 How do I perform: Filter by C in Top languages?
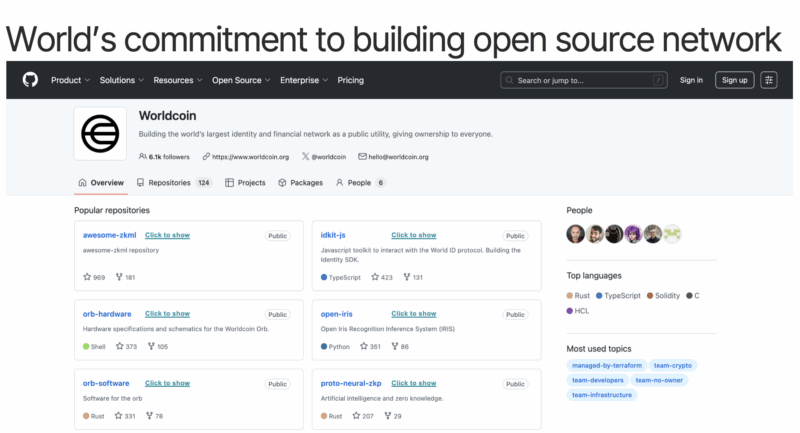(x=693, y=295)
